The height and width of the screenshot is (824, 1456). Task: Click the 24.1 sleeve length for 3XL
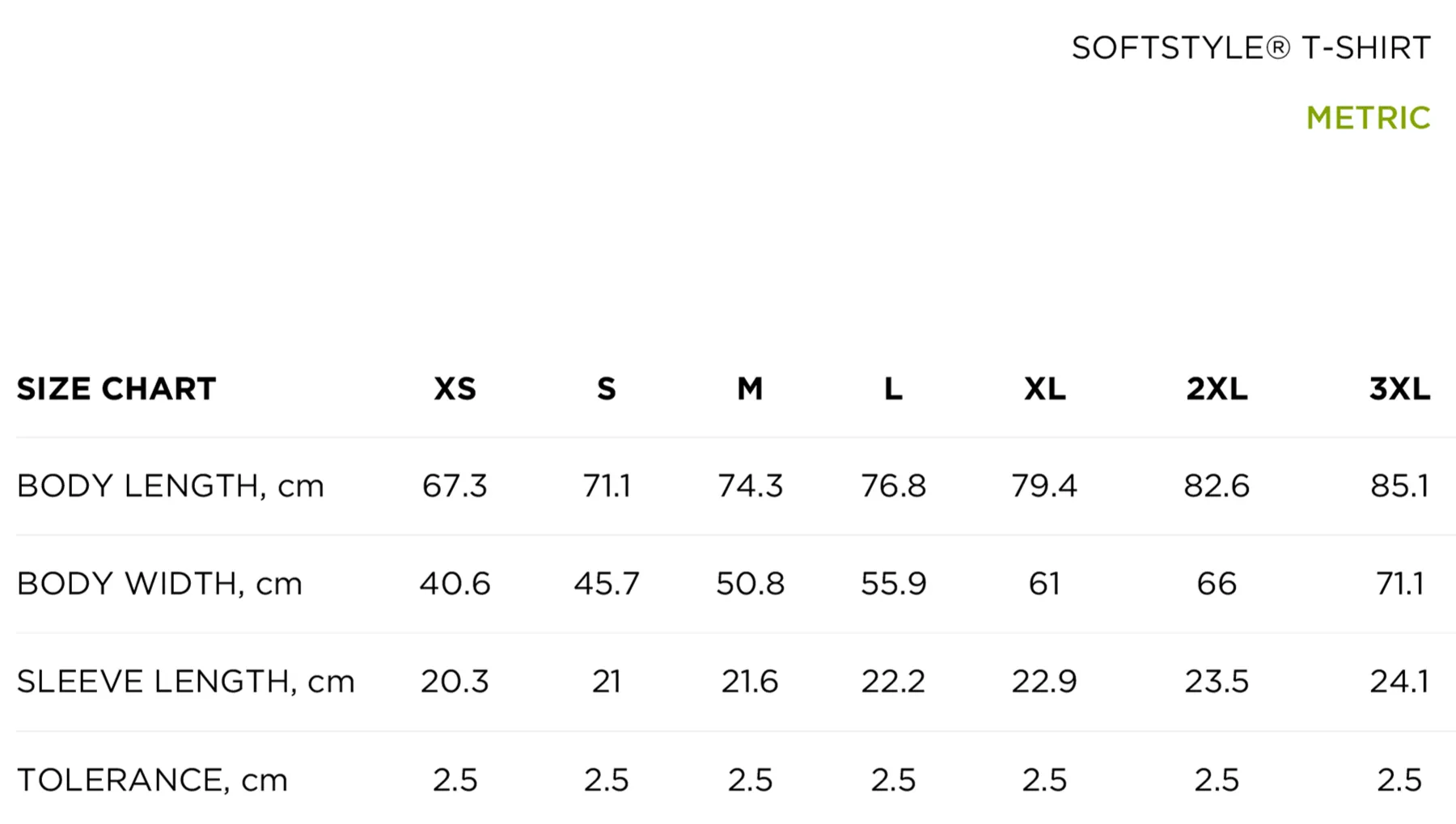[x=1399, y=682]
